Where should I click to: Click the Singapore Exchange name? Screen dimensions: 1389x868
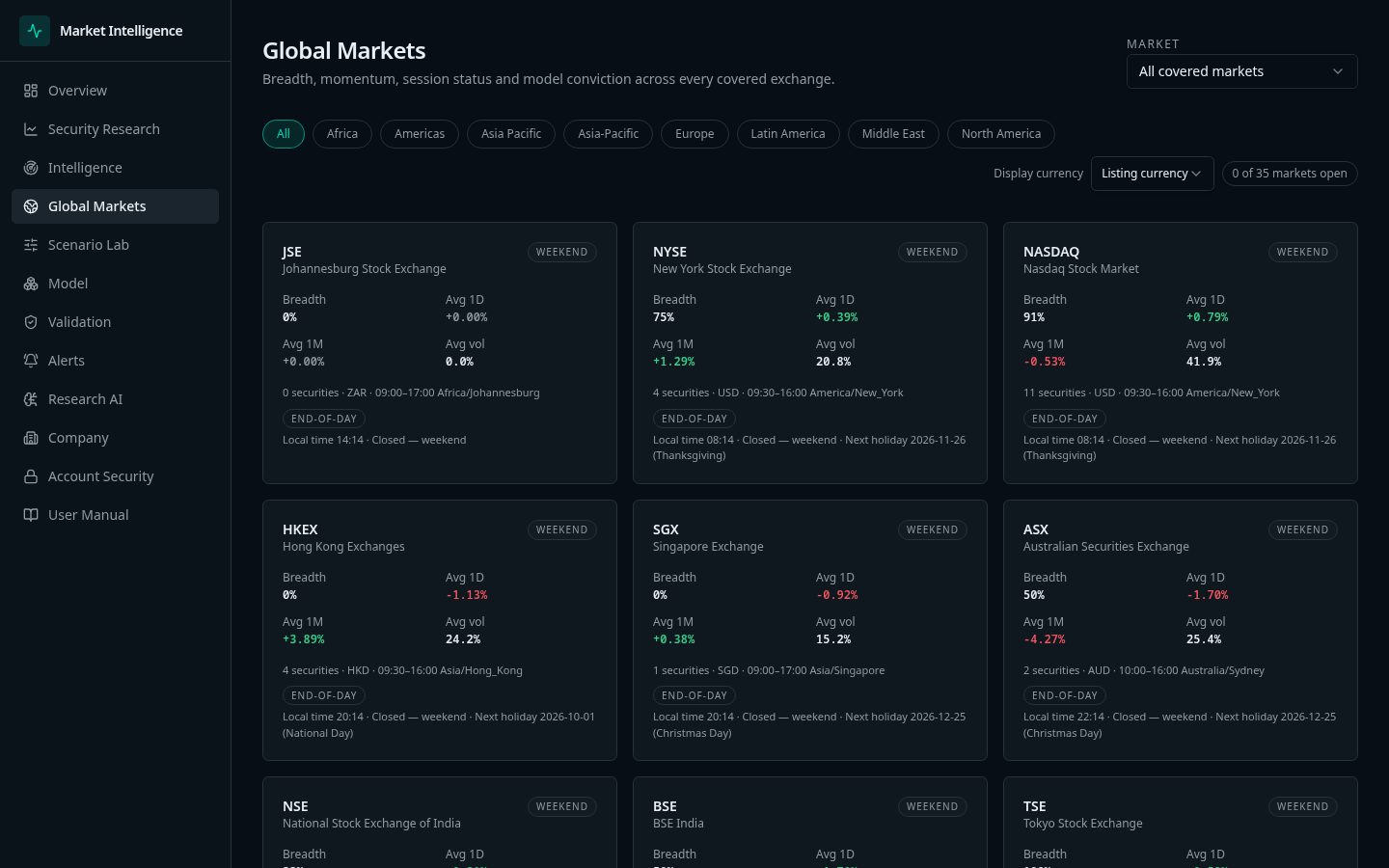point(708,547)
